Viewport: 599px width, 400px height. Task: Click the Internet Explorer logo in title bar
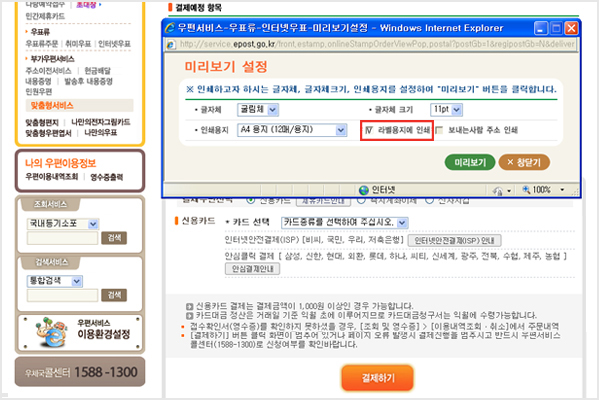coord(170,28)
